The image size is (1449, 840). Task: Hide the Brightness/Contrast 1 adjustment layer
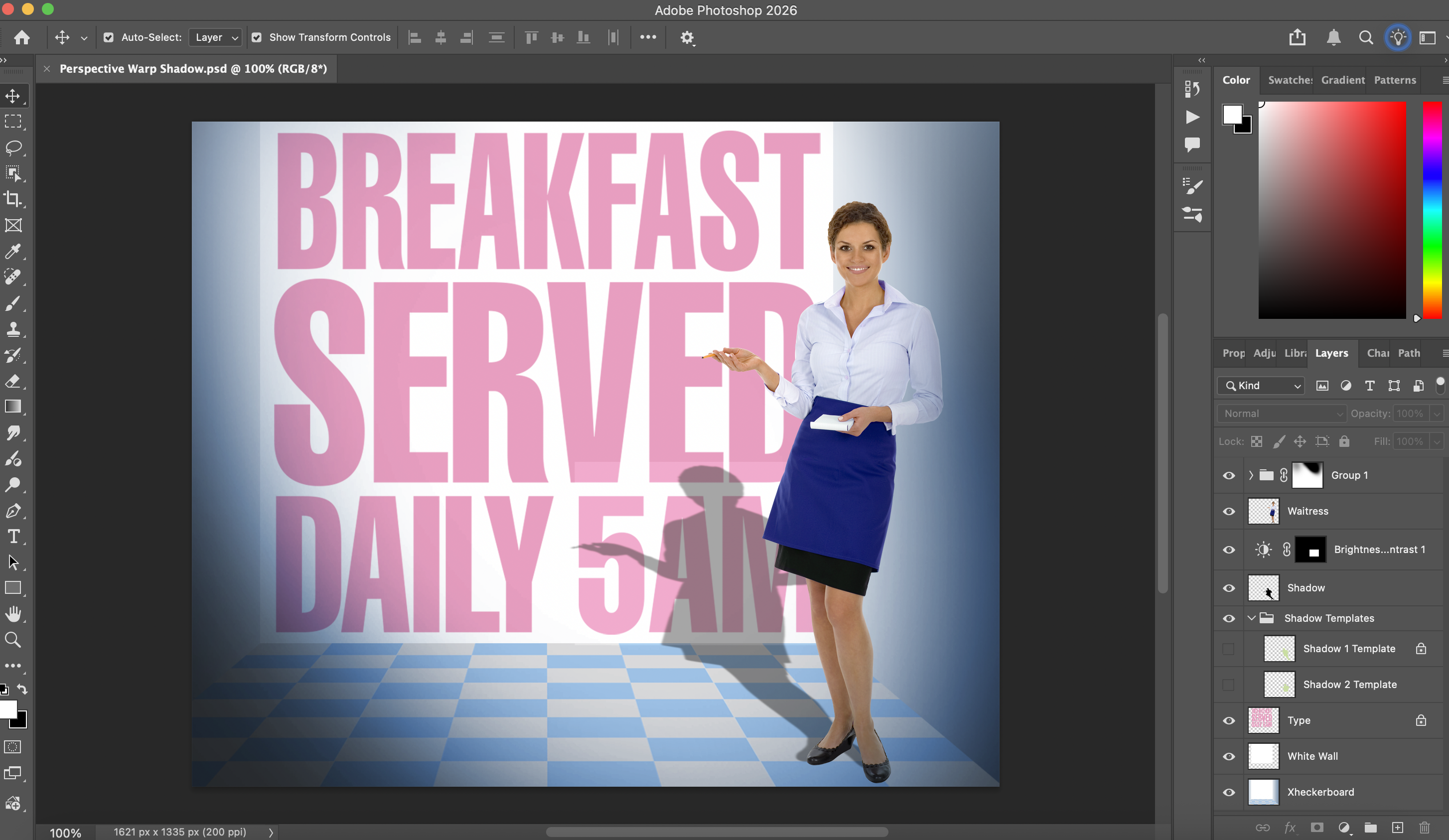coord(1229,550)
